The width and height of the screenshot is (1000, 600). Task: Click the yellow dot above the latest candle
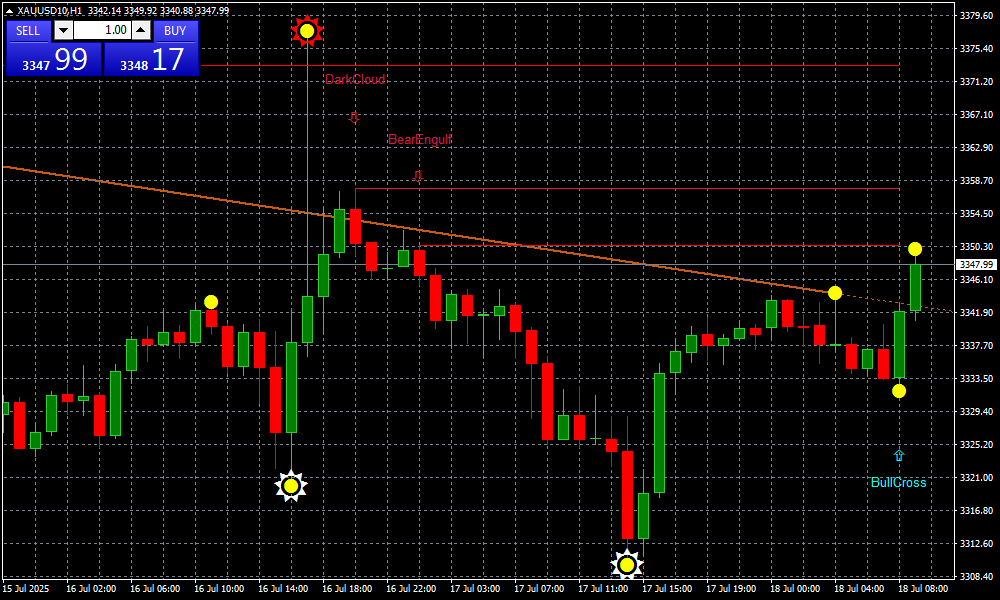[915, 248]
